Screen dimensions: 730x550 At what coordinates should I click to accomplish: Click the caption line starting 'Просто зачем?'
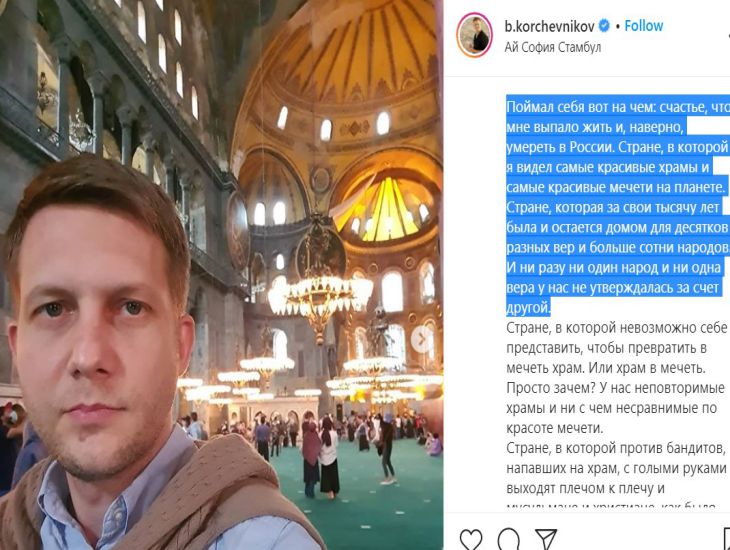[x=615, y=388]
